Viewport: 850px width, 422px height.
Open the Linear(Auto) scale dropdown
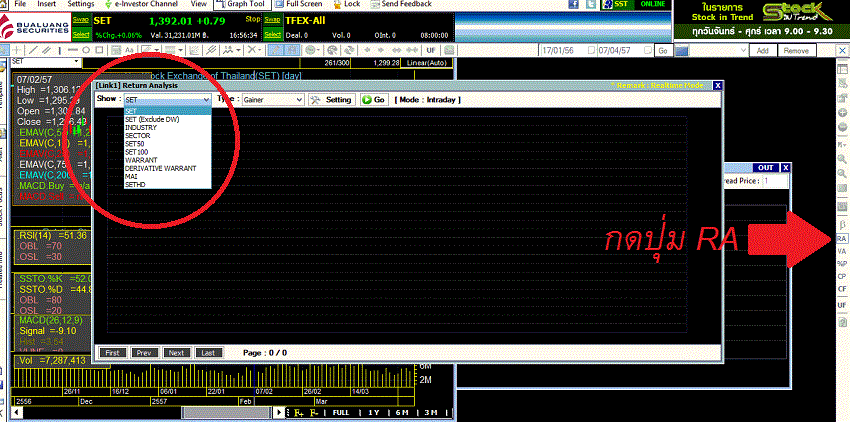[428, 63]
